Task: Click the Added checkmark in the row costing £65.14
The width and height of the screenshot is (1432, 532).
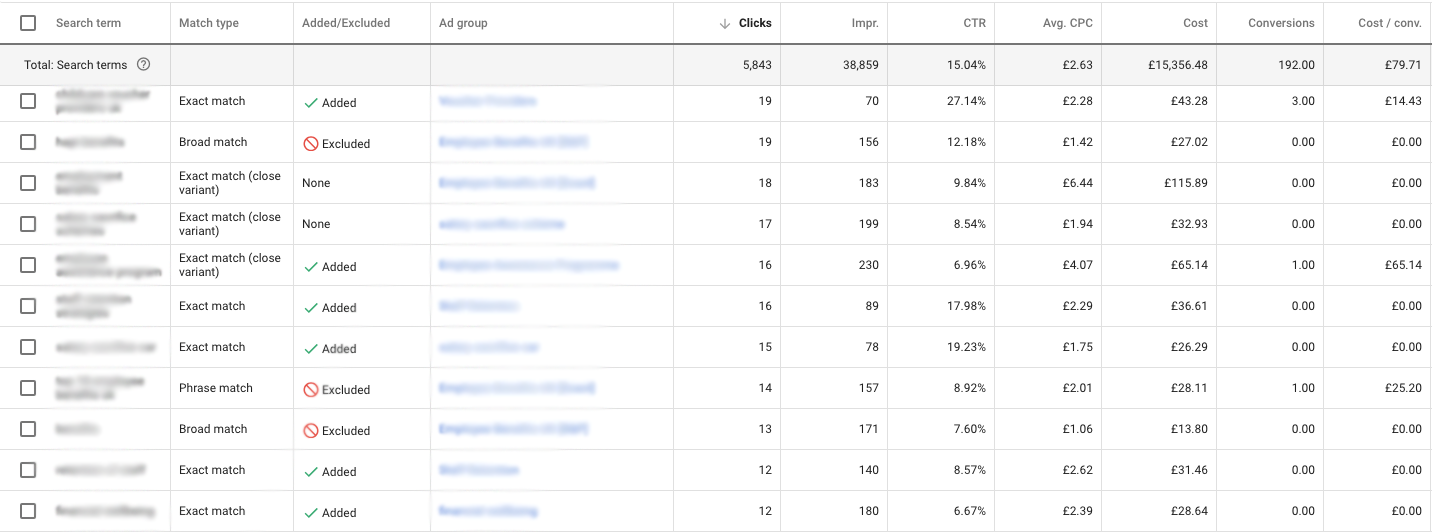Action: tap(311, 267)
